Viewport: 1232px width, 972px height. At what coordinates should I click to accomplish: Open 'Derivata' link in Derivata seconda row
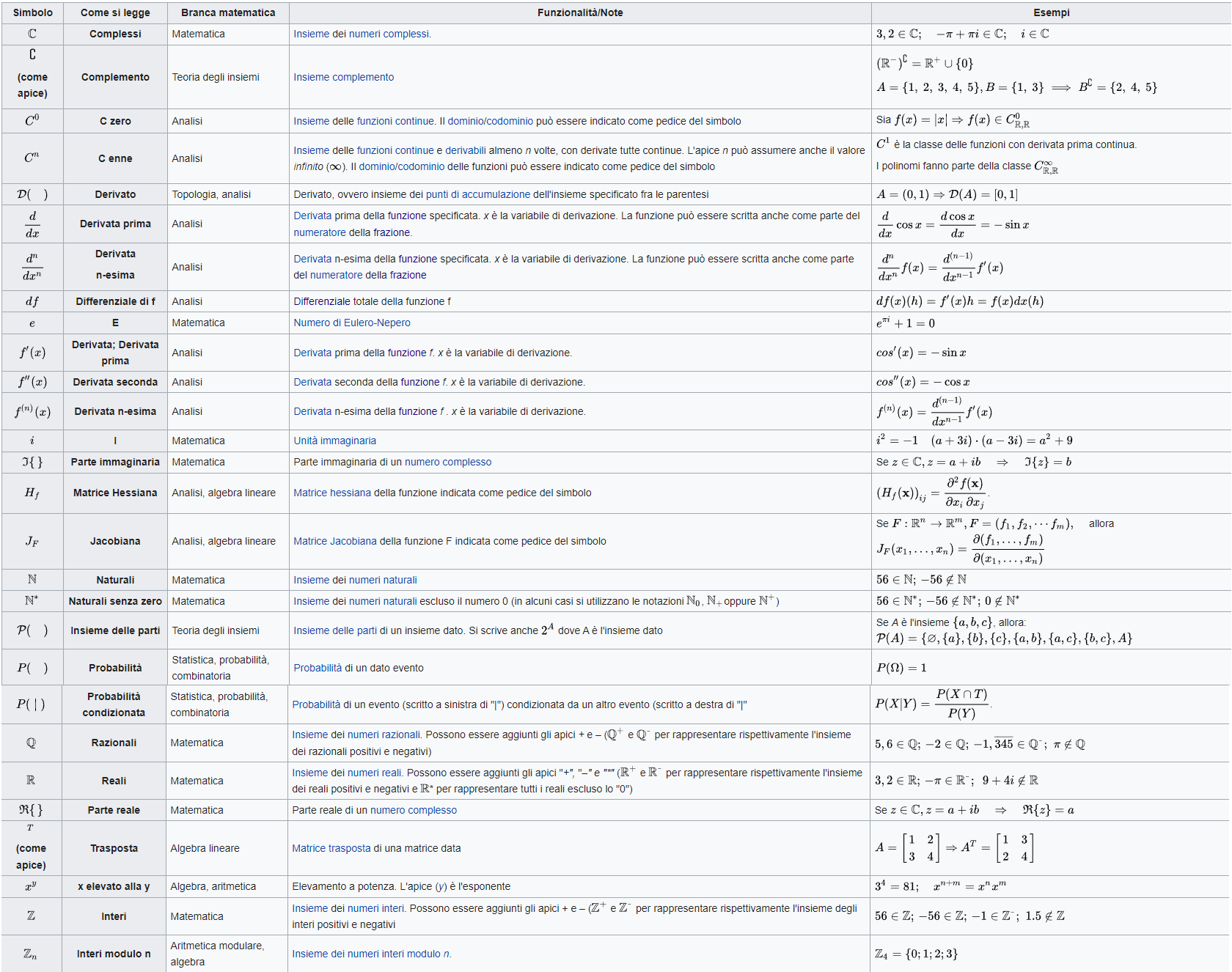click(x=312, y=382)
